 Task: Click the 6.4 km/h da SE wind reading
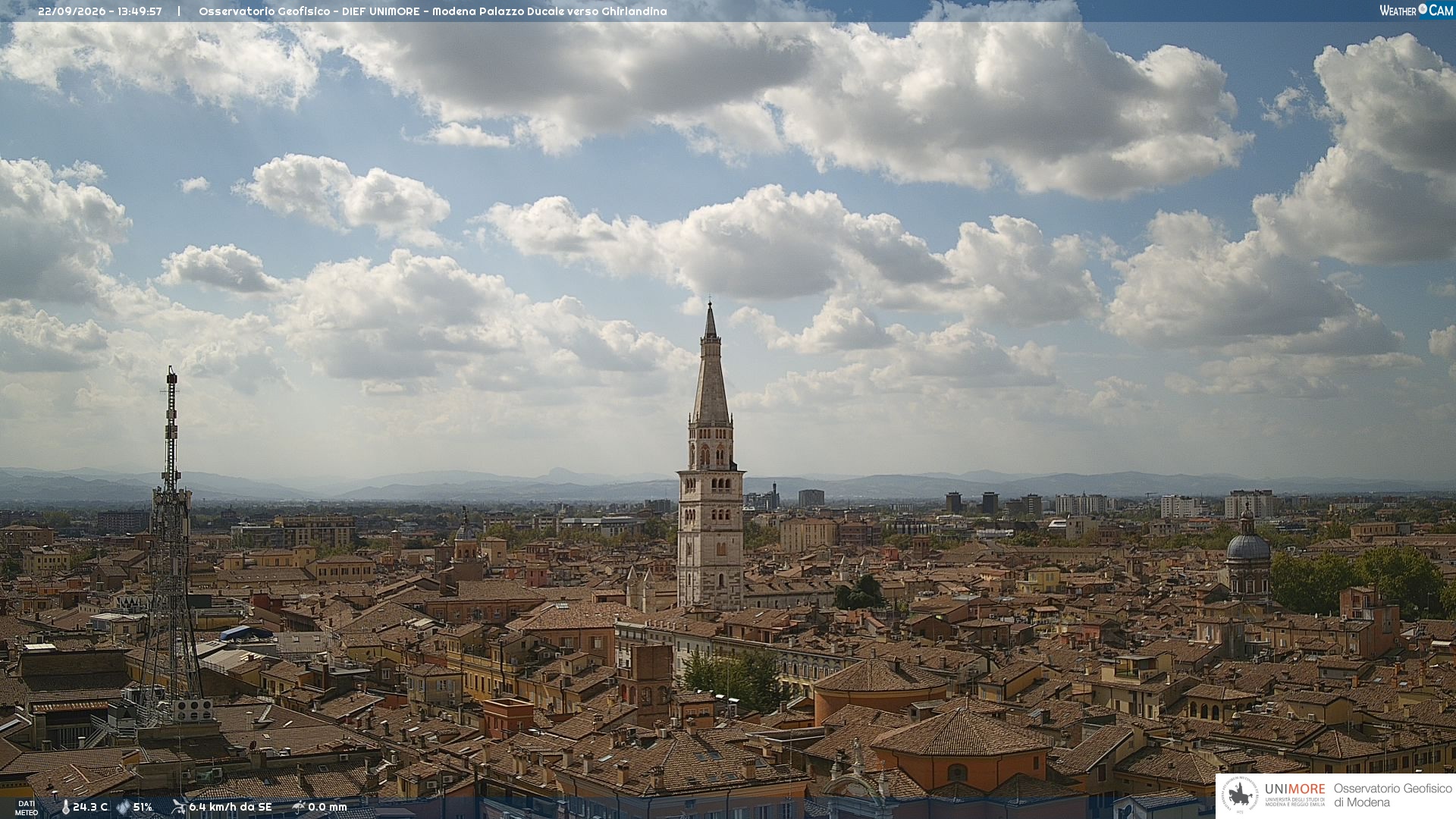[x=231, y=807]
